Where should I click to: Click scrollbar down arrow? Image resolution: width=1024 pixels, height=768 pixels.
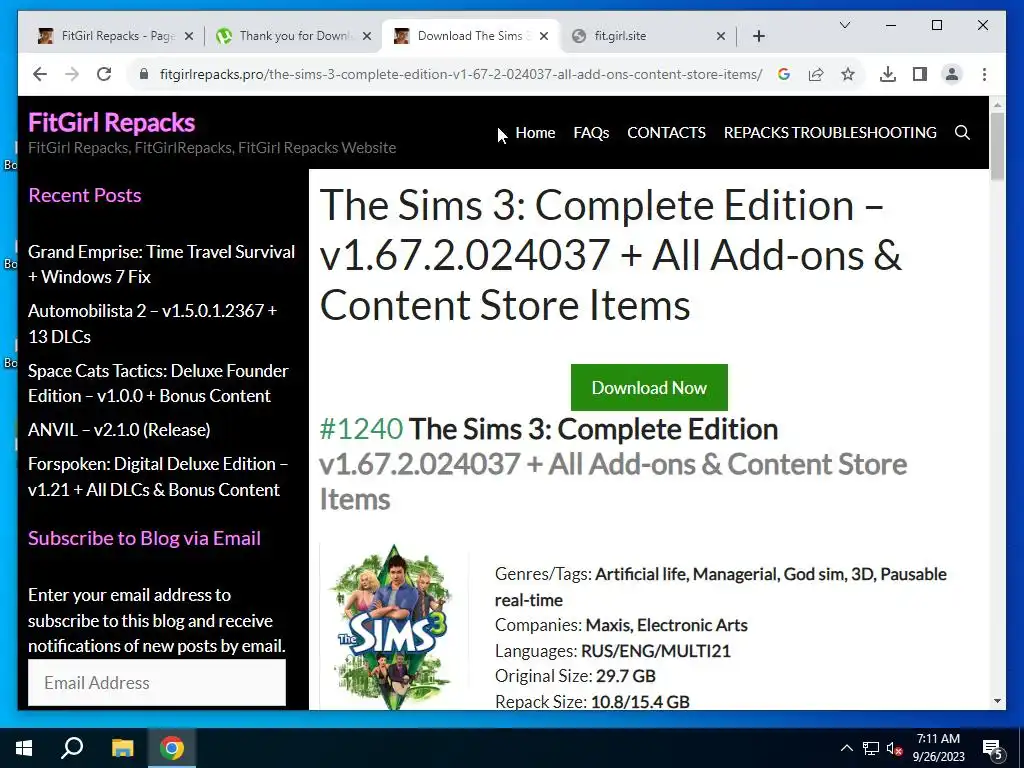997,701
